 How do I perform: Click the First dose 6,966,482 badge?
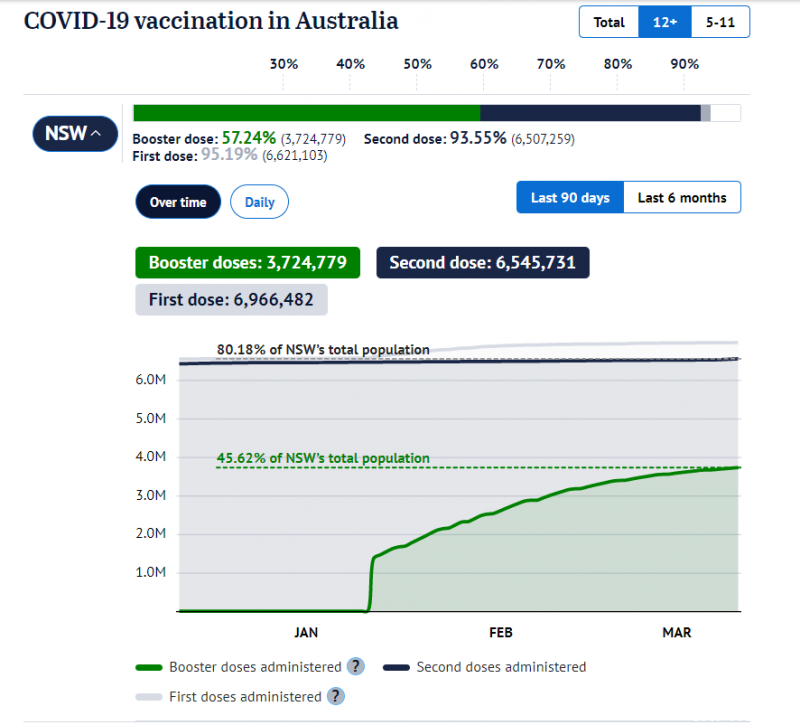[x=231, y=299]
